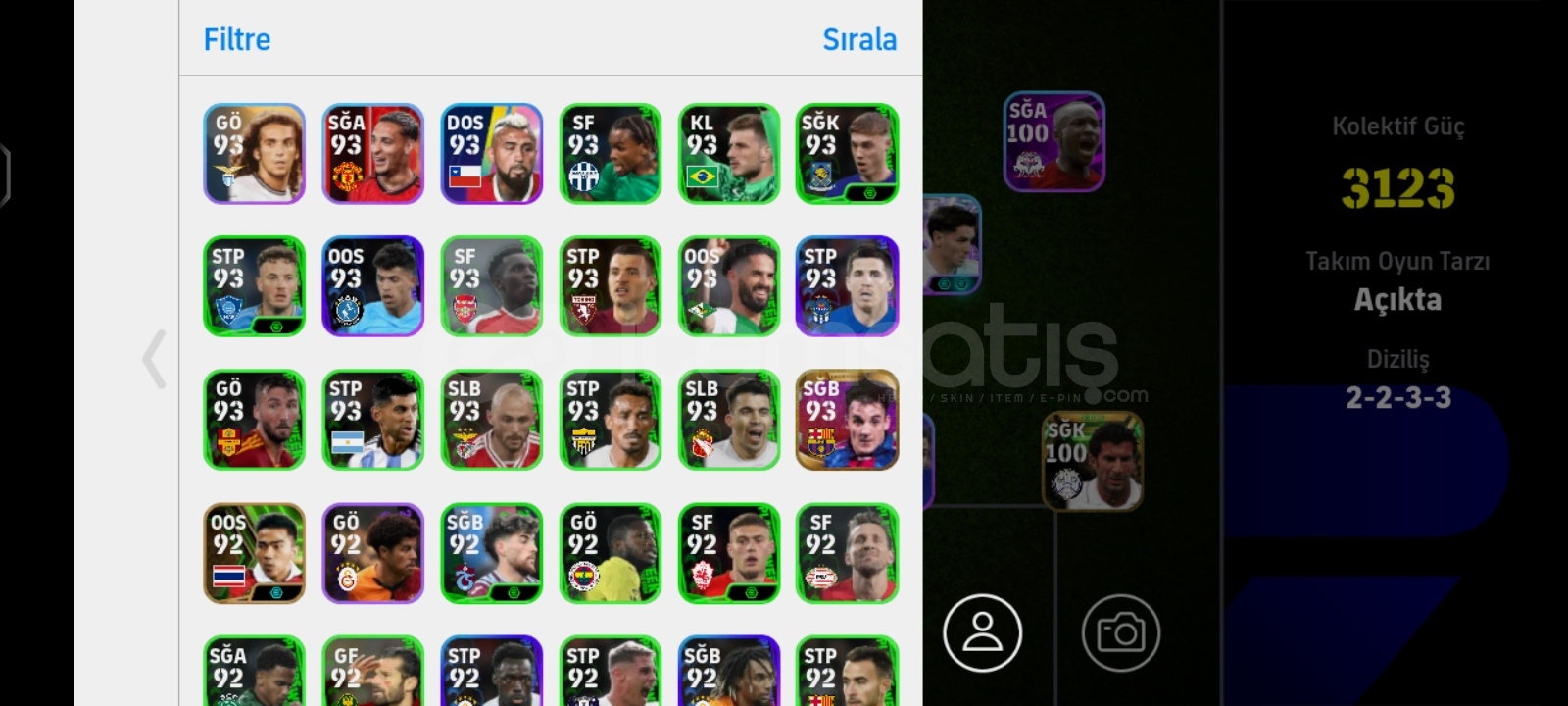Open the player profile circle icon
Image resolution: width=1568 pixels, height=706 pixels.
click(x=982, y=632)
